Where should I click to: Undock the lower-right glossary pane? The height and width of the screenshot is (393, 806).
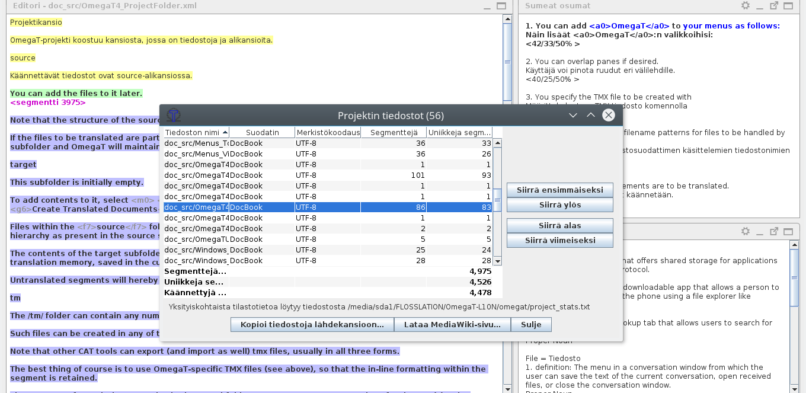[x=774, y=231]
